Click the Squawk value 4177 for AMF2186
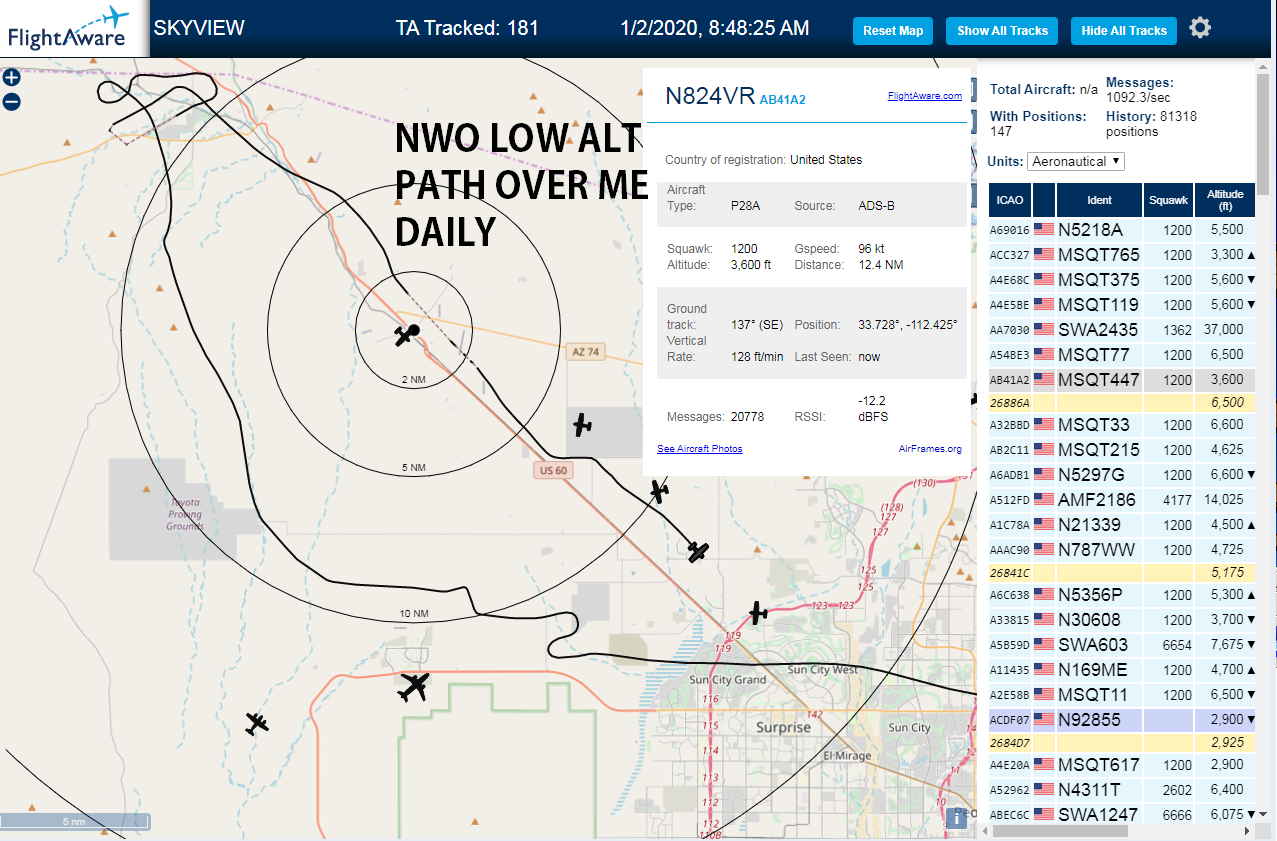 click(1178, 500)
